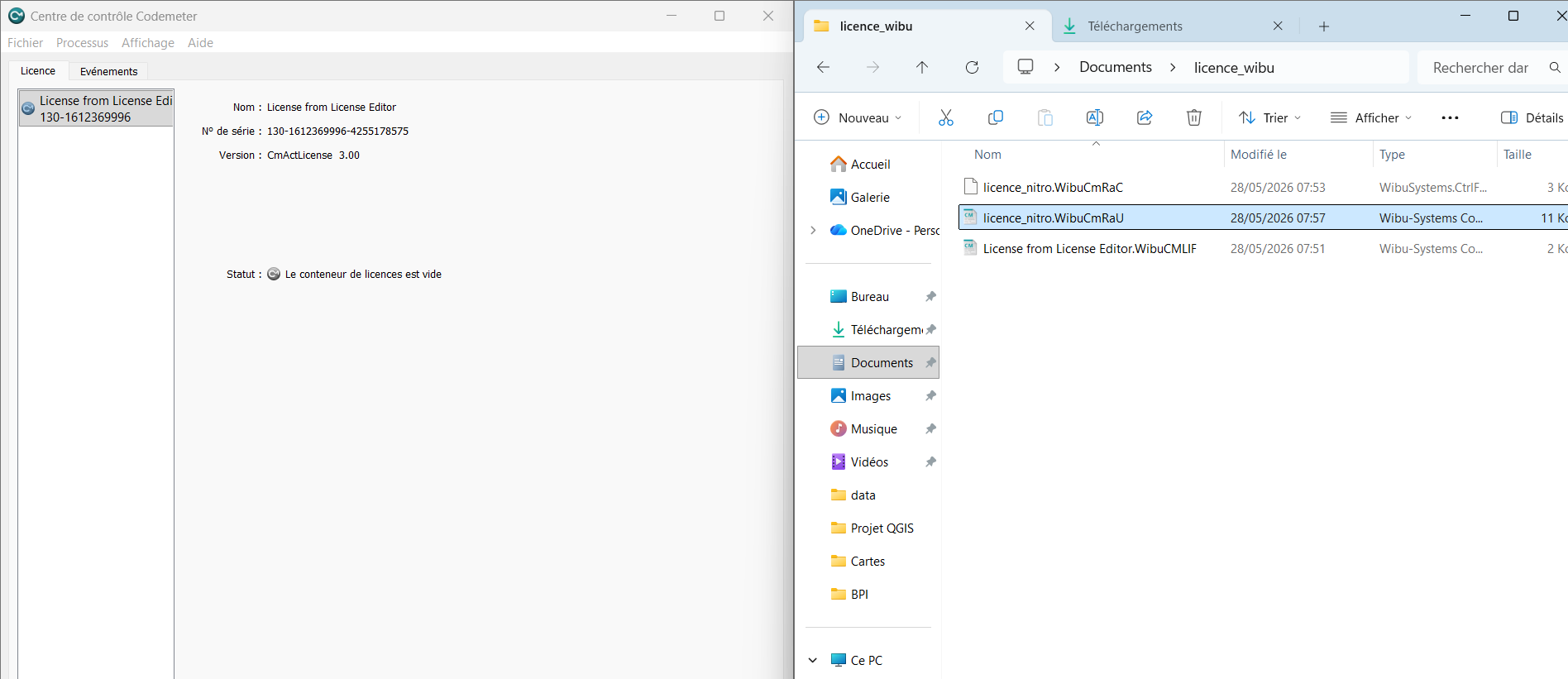Unpin Musique using its pin icon
The image size is (1568, 679).
click(x=931, y=428)
